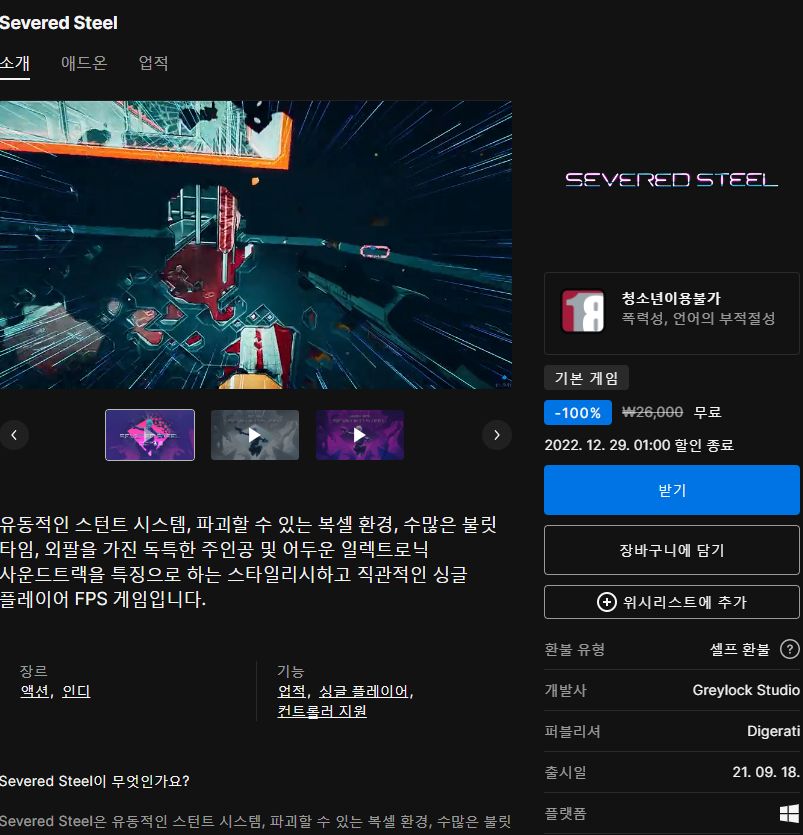Click the Windows platform icon

pyautogui.click(x=789, y=814)
